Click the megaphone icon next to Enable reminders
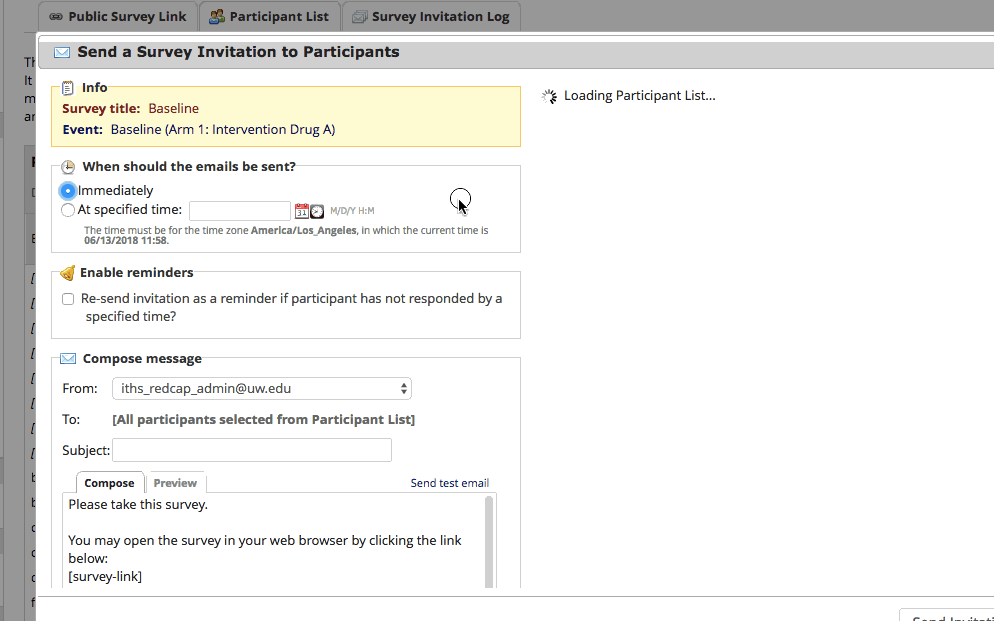 coord(66,272)
